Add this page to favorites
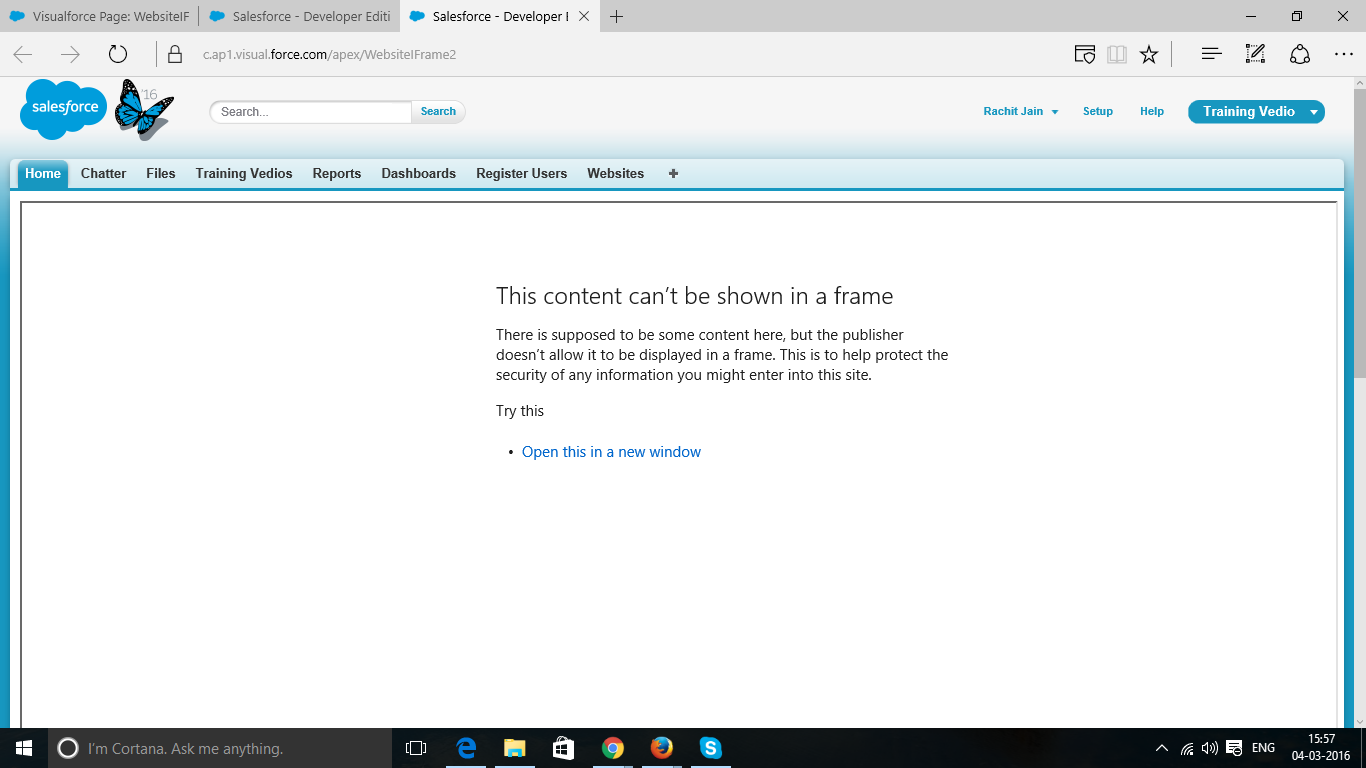This screenshot has height=768, width=1366. coord(1149,54)
